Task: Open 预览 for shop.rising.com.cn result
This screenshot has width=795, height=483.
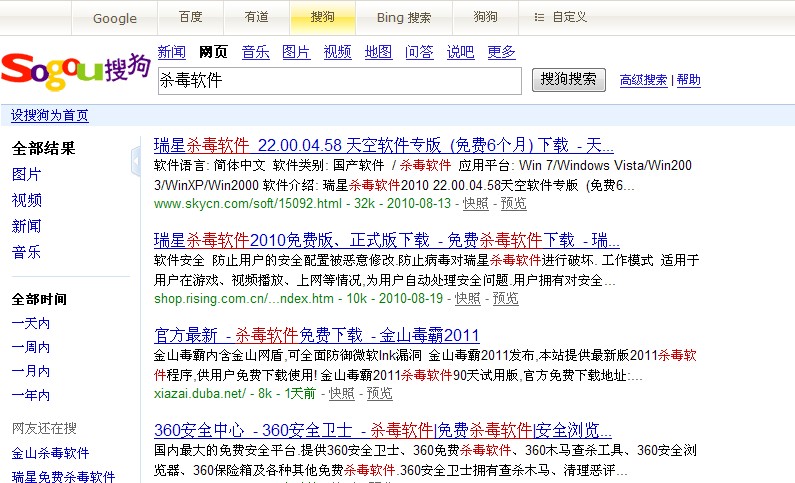Action: point(505,299)
